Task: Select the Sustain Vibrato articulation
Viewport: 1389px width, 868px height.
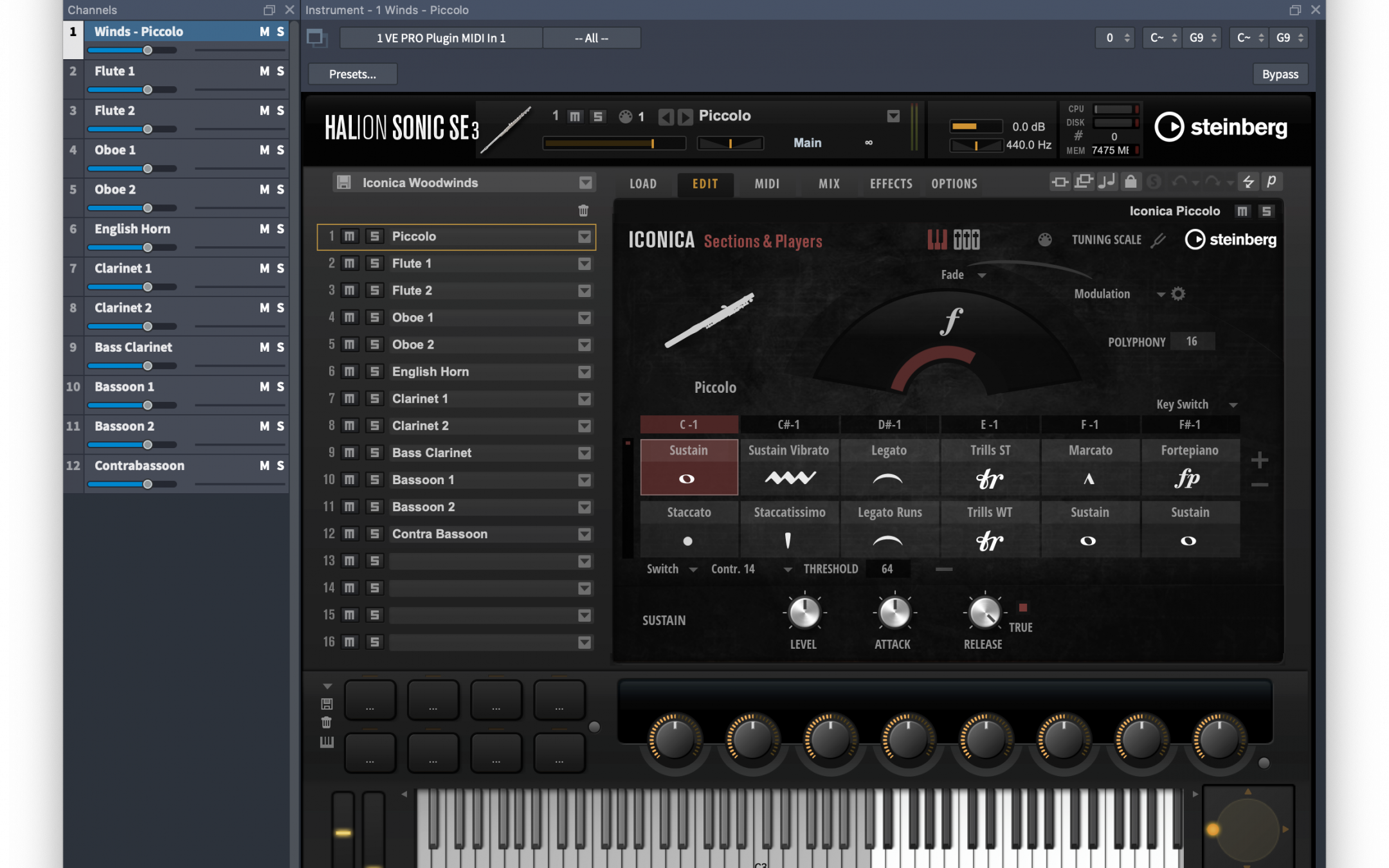Action: (789, 467)
